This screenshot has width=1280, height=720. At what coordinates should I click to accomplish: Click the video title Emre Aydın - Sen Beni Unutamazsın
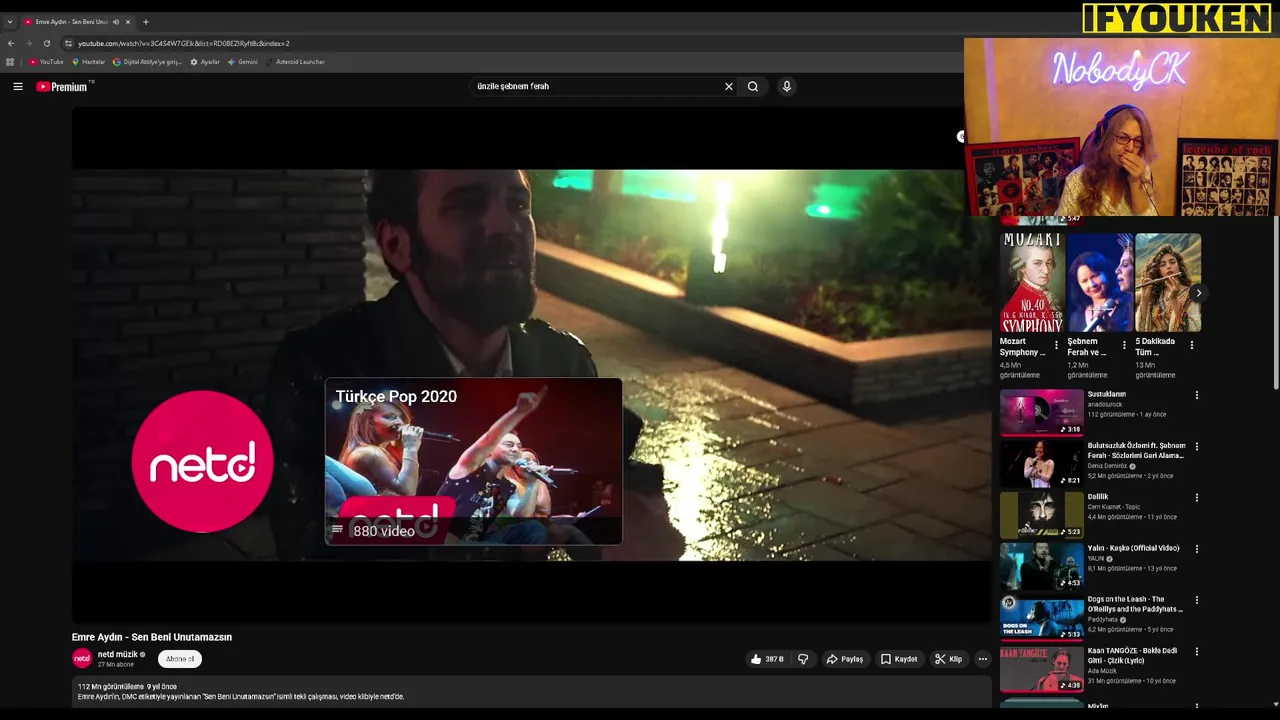(152, 637)
